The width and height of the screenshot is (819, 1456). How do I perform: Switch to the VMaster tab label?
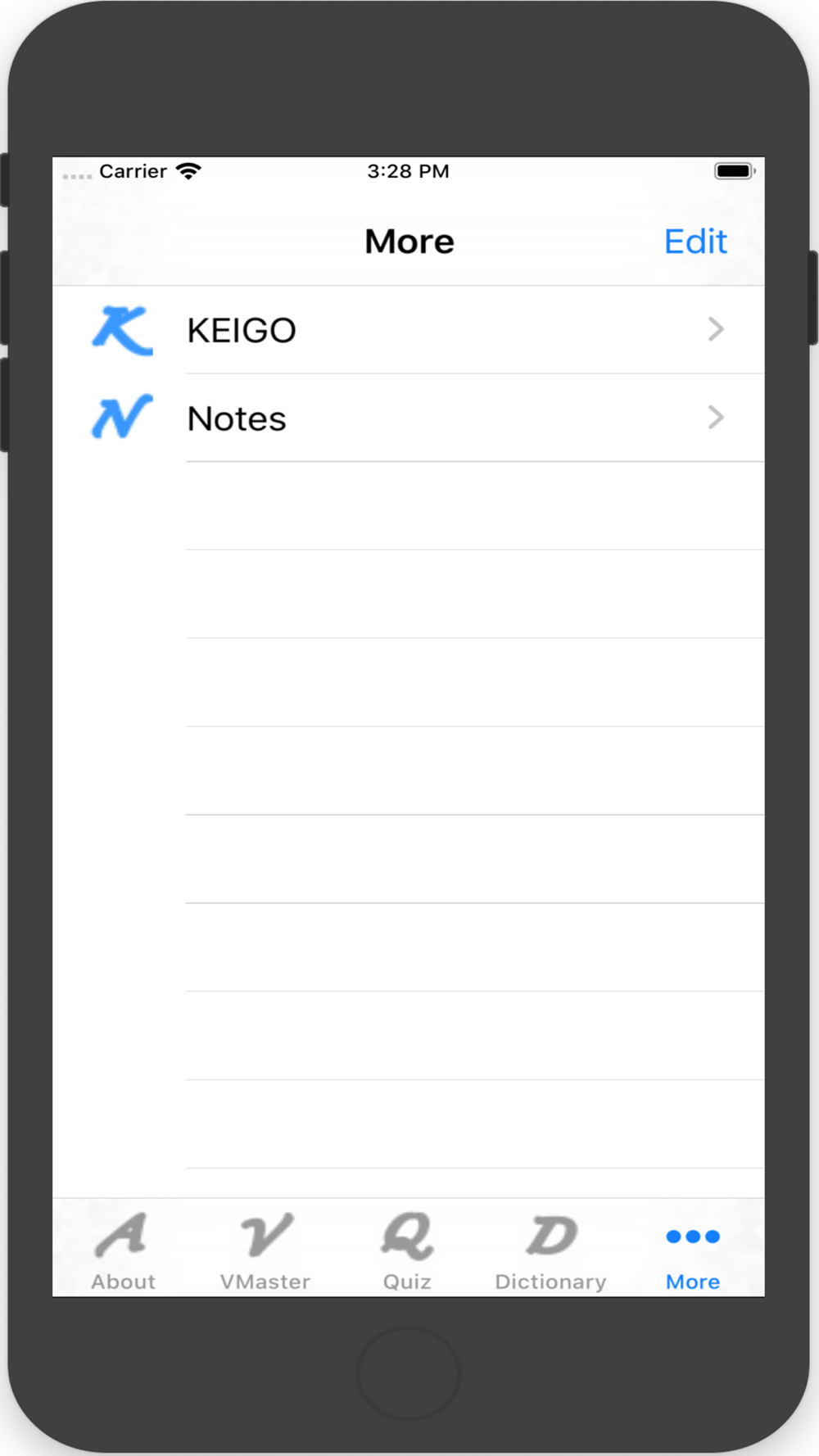point(265,1282)
